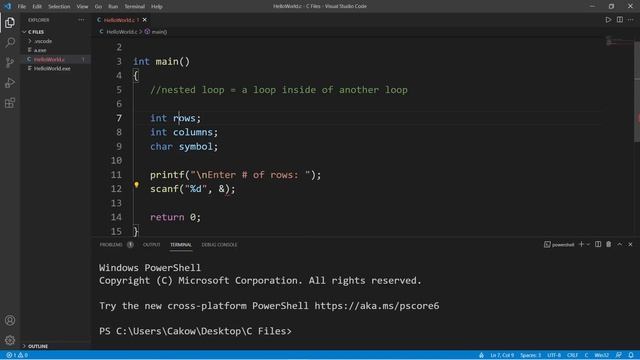Open the Run menu
Screen dimensions: 640x360
coord(113,6)
